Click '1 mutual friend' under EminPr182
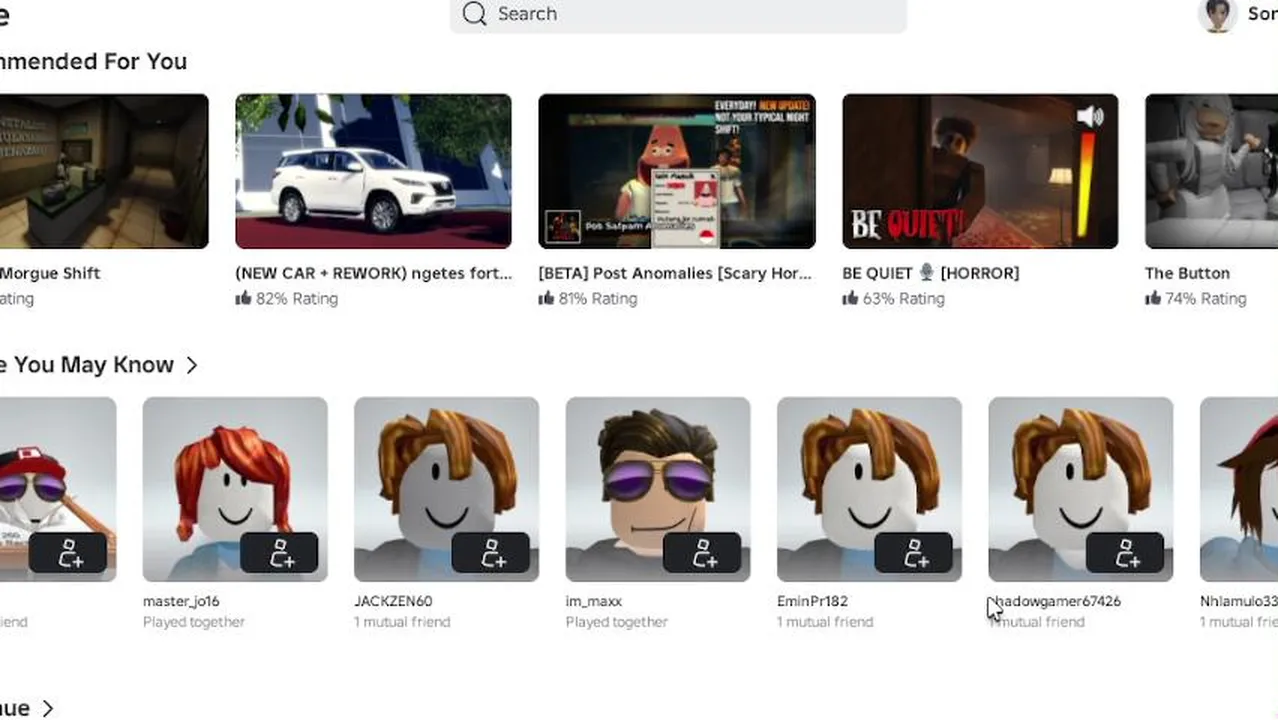This screenshot has width=1278, height=720. click(x=825, y=622)
